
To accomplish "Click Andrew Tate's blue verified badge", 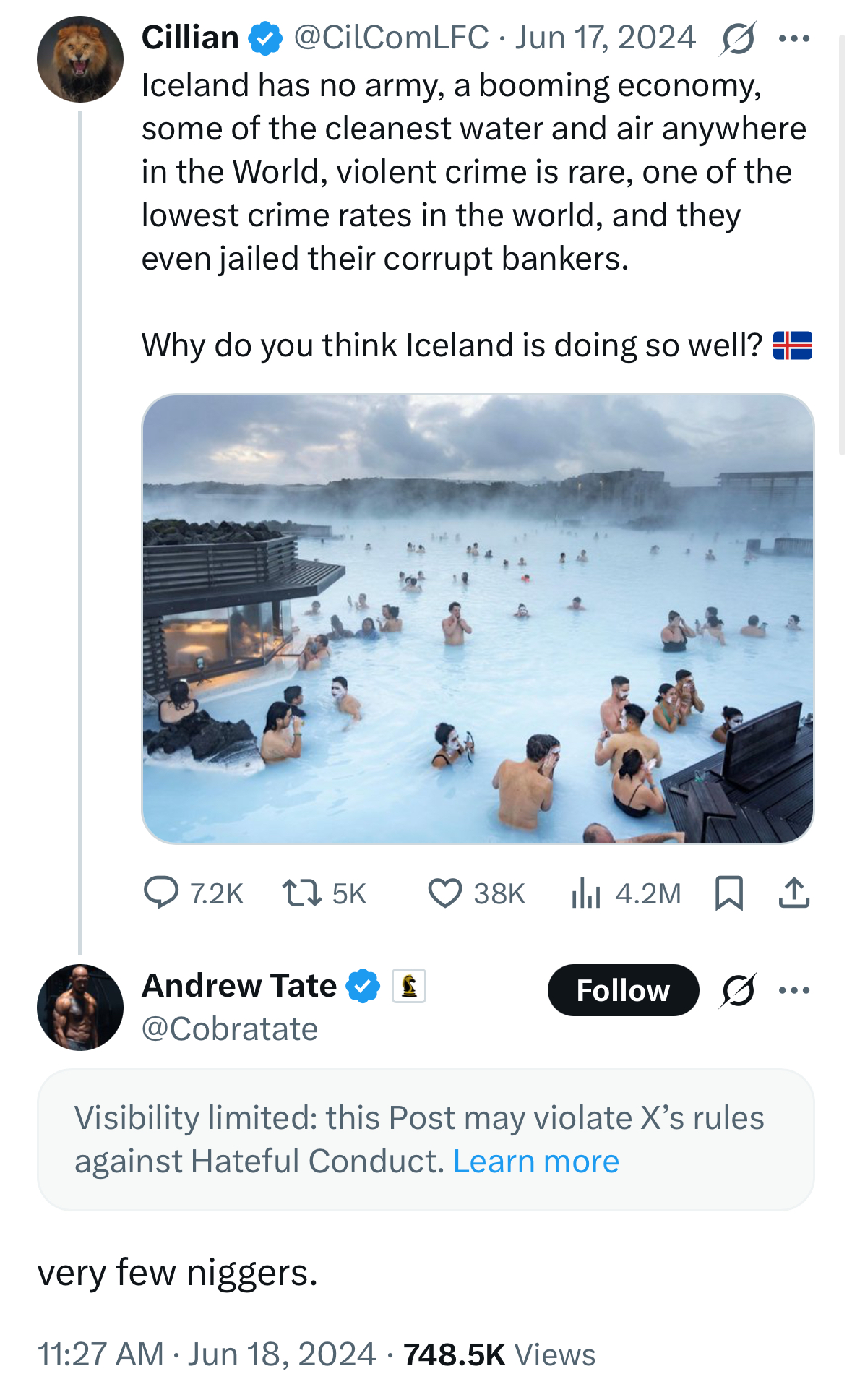I will (x=363, y=986).
